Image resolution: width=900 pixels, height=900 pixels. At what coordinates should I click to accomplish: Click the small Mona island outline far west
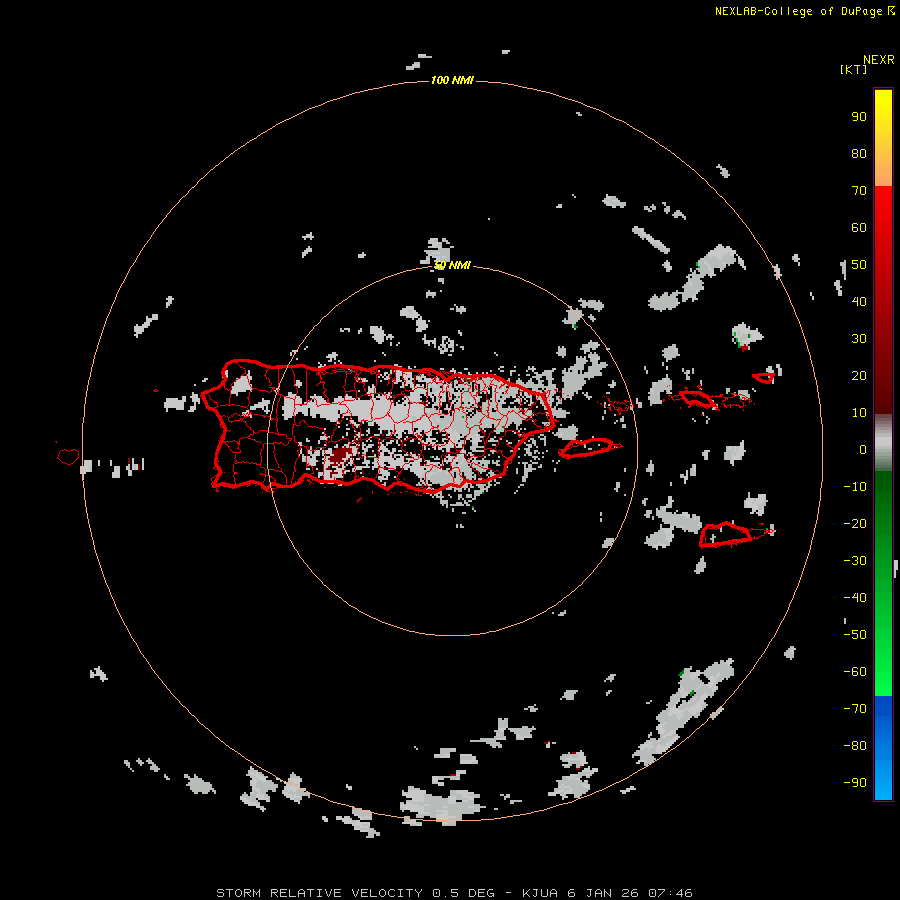(x=68, y=456)
